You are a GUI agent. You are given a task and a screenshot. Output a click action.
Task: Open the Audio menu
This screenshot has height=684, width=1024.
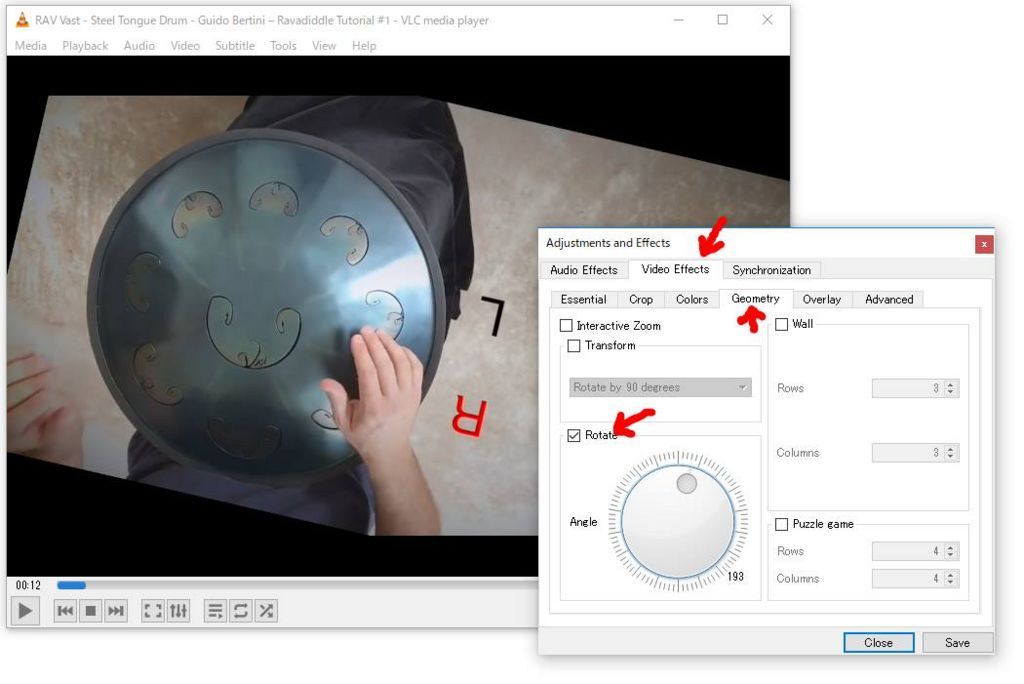coord(139,46)
